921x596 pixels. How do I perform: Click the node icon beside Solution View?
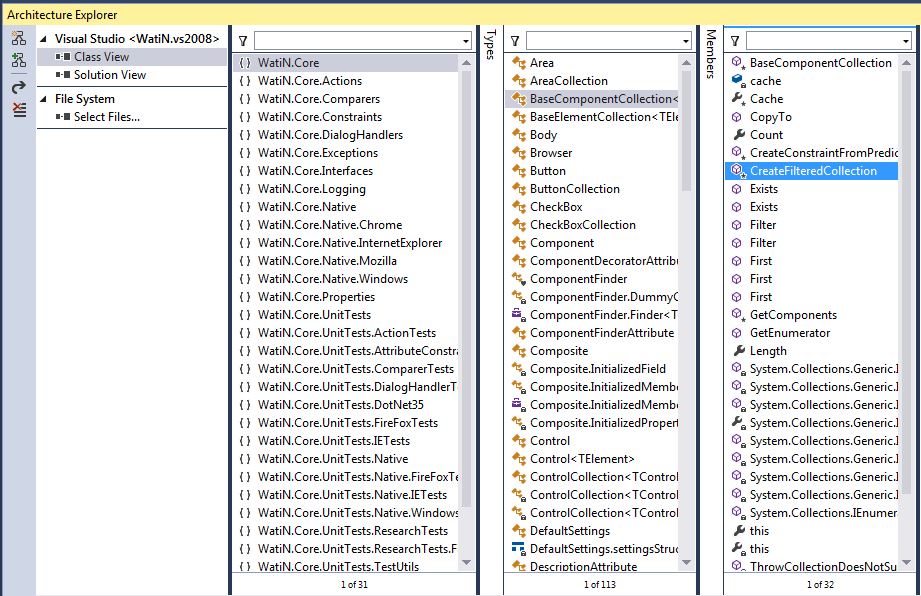[63, 75]
